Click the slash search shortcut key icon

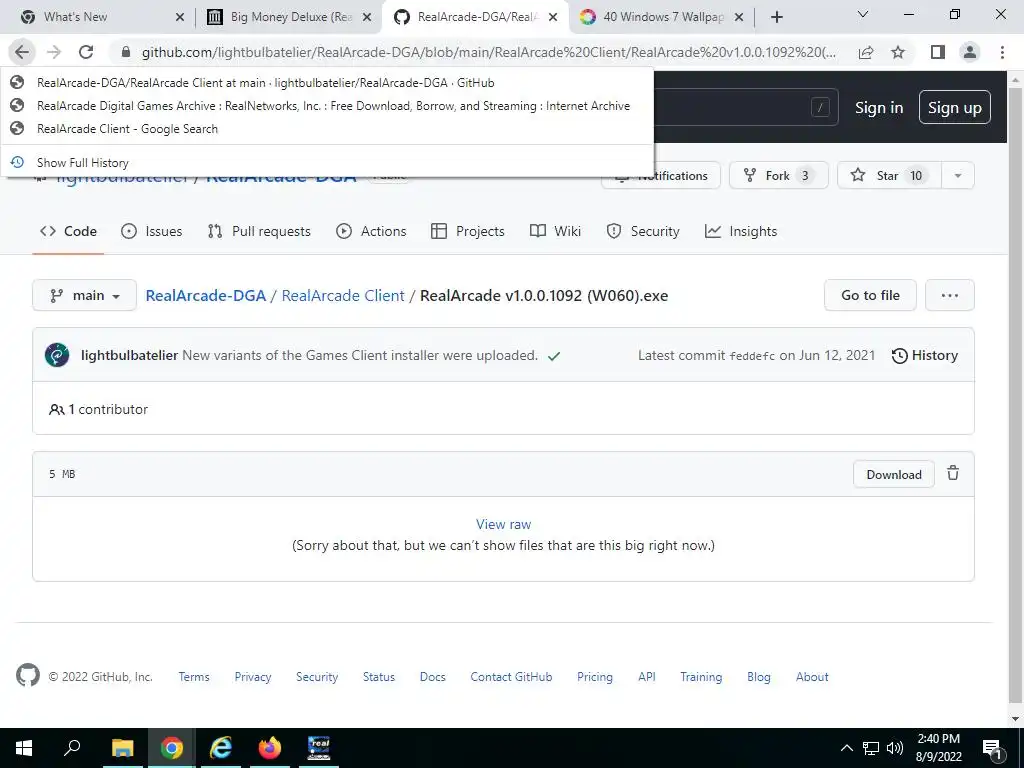(820, 107)
